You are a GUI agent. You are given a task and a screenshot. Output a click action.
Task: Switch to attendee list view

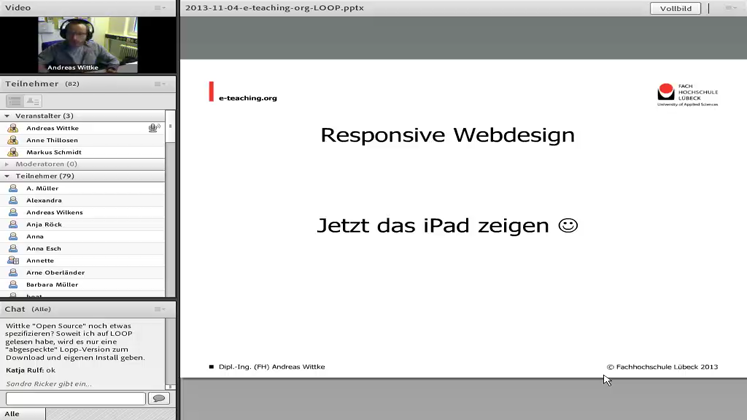click(x=14, y=101)
